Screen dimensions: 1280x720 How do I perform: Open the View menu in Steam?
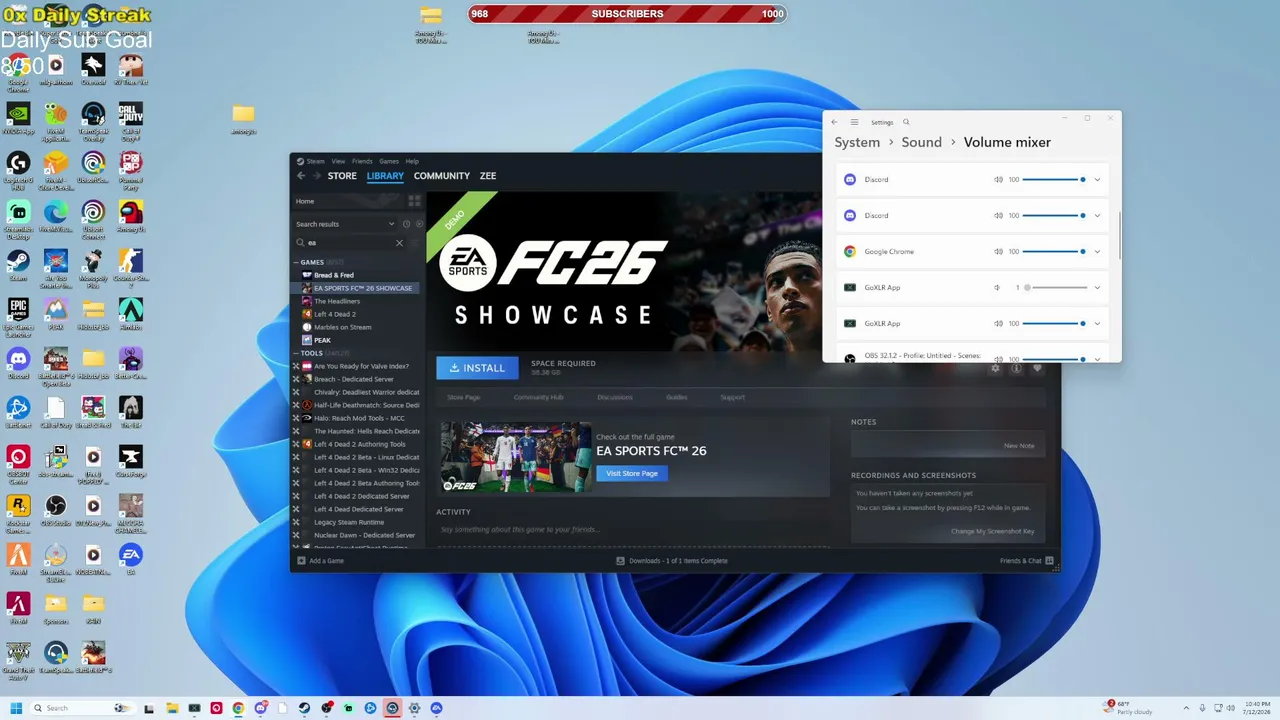pyautogui.click(x=338, y=161)
